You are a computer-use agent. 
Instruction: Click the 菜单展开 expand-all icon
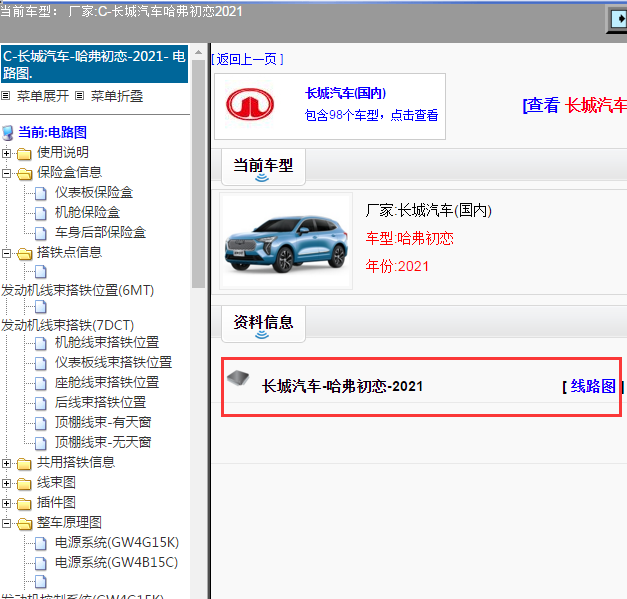click(6, 96)
